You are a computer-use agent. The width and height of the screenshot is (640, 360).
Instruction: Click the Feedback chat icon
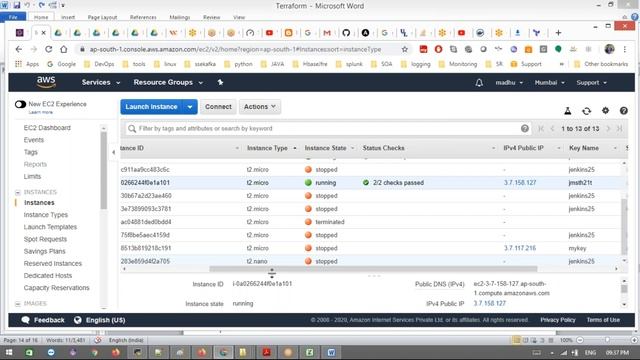(x=25, y=320)
